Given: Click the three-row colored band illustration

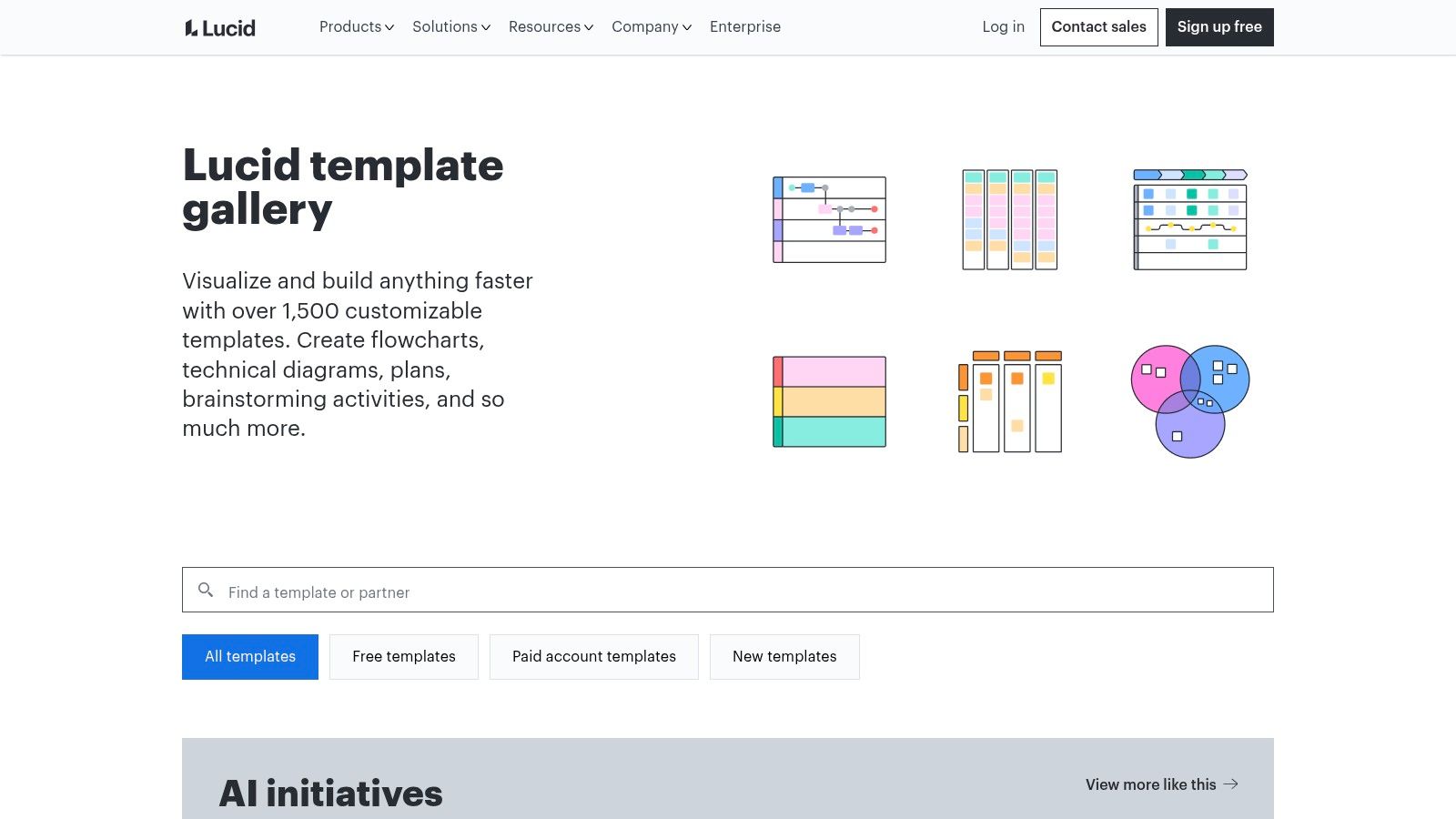Looking at the screenshot, I should [829, 401].
